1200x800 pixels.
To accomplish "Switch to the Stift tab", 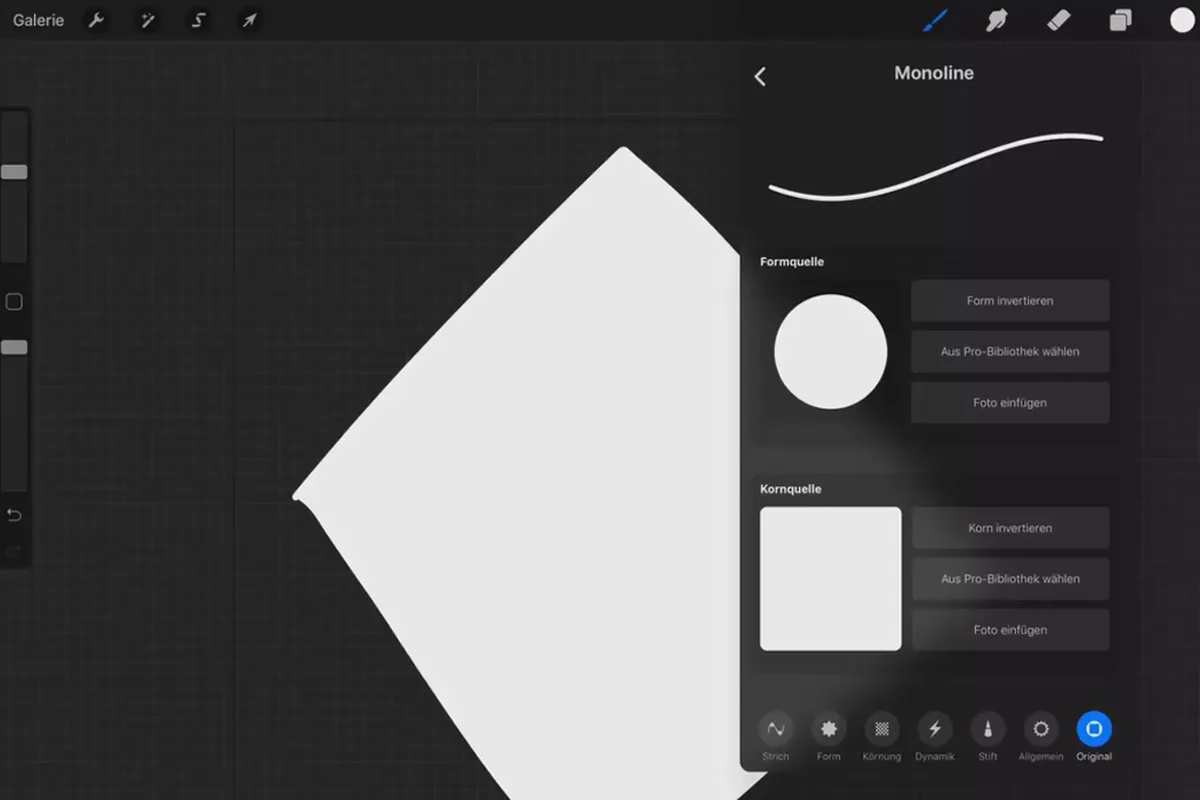I will point(988,738).
